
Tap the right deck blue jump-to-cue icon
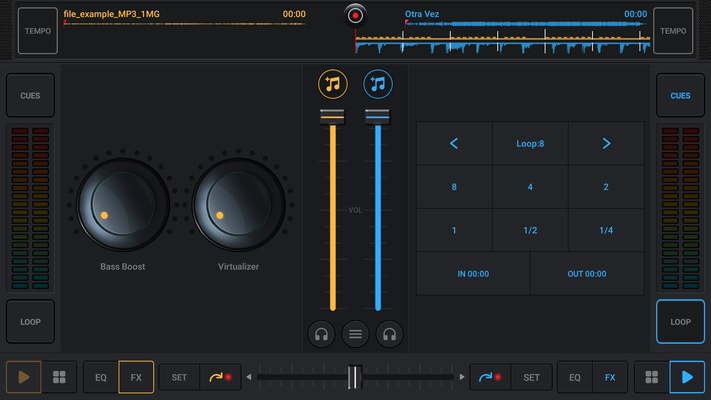491,377
